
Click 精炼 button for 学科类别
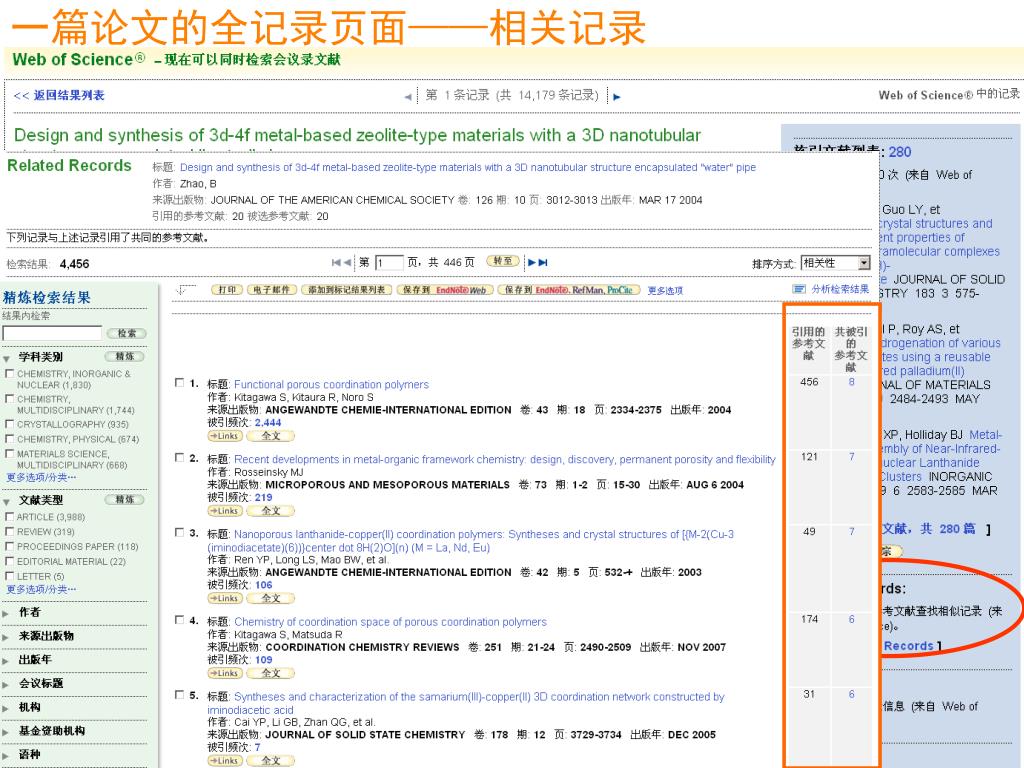click(x=124, y=357)
